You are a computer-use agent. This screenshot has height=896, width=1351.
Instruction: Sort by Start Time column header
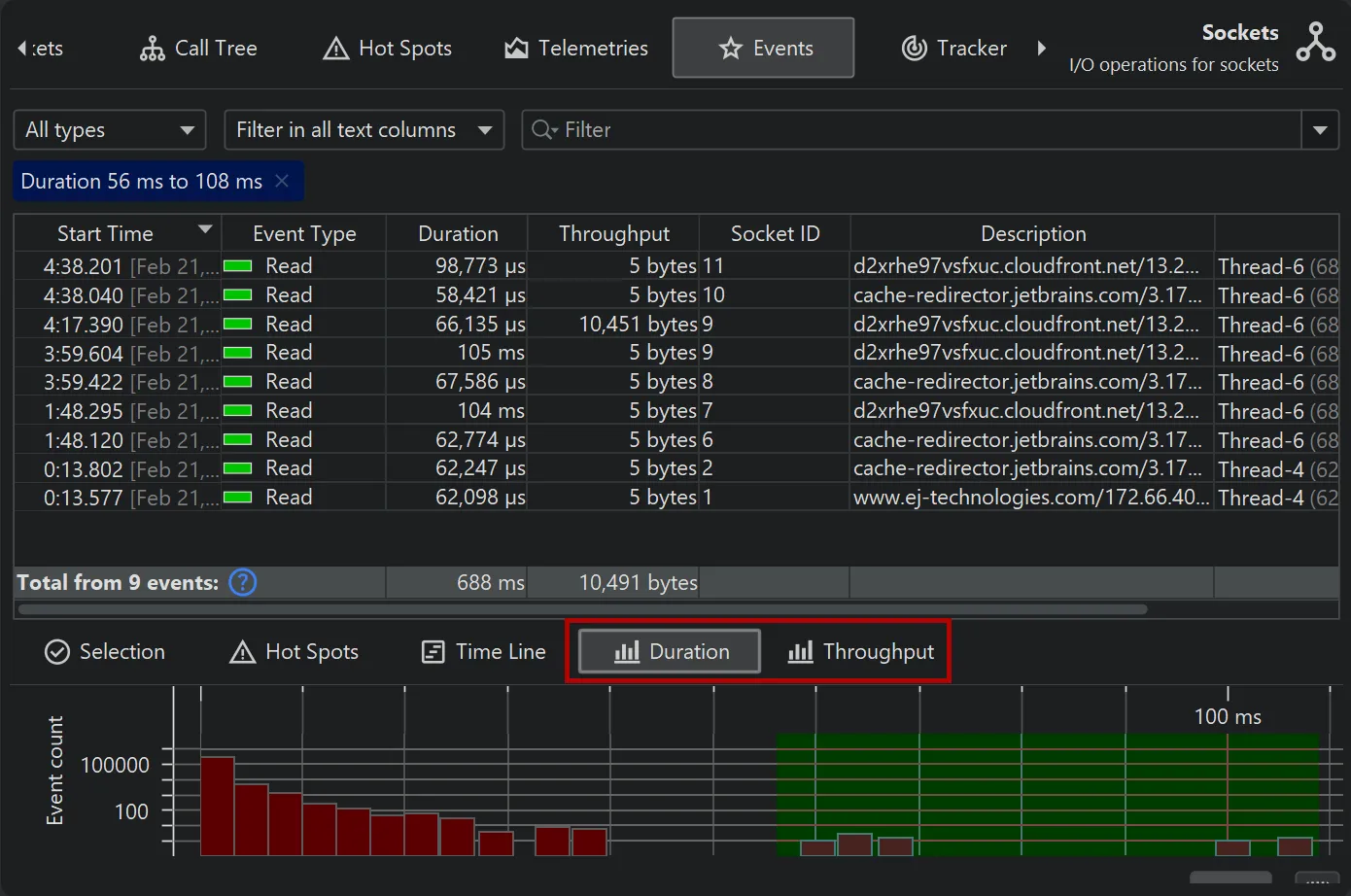pos(105,234)
